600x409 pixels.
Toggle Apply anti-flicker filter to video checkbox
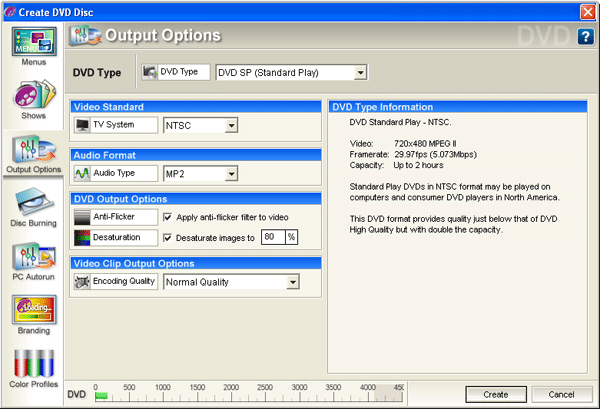point(167,217)
